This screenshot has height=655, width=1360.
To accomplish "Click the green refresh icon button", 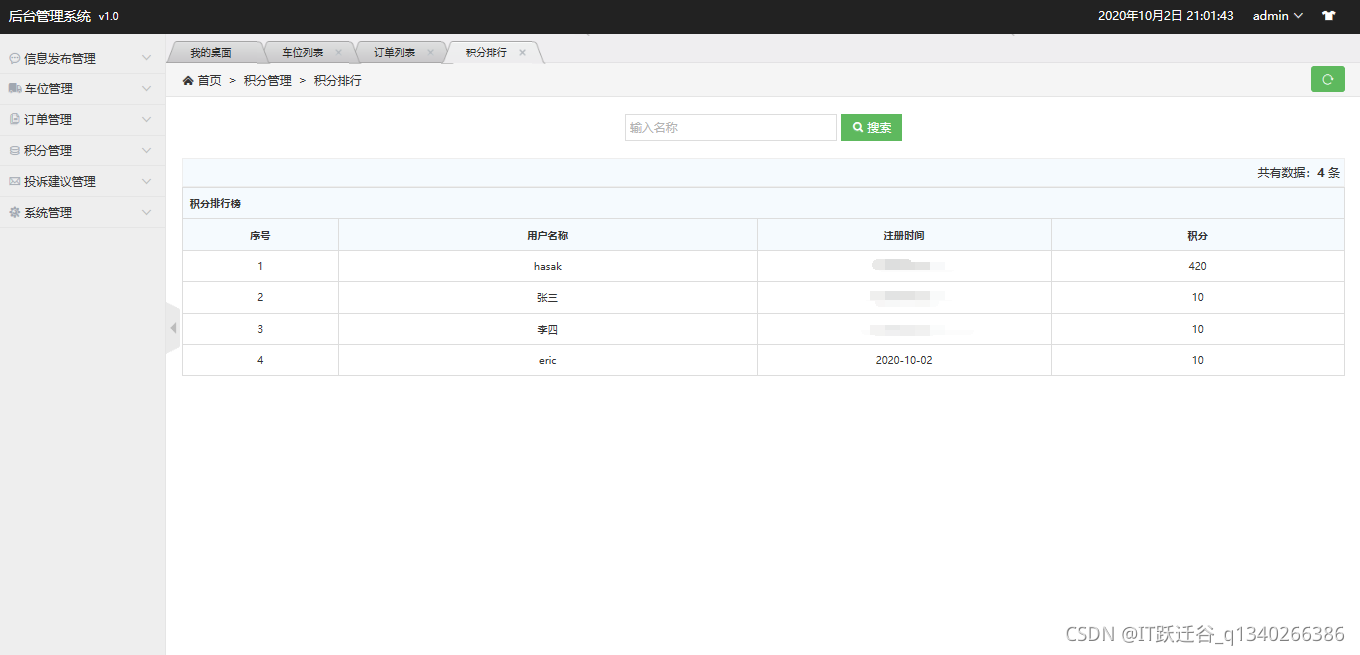I will point(1327,79).
